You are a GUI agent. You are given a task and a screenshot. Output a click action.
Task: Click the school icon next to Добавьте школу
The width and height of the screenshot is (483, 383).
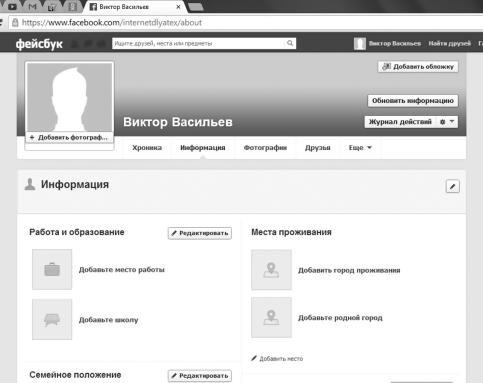click(x=52, y=319)
